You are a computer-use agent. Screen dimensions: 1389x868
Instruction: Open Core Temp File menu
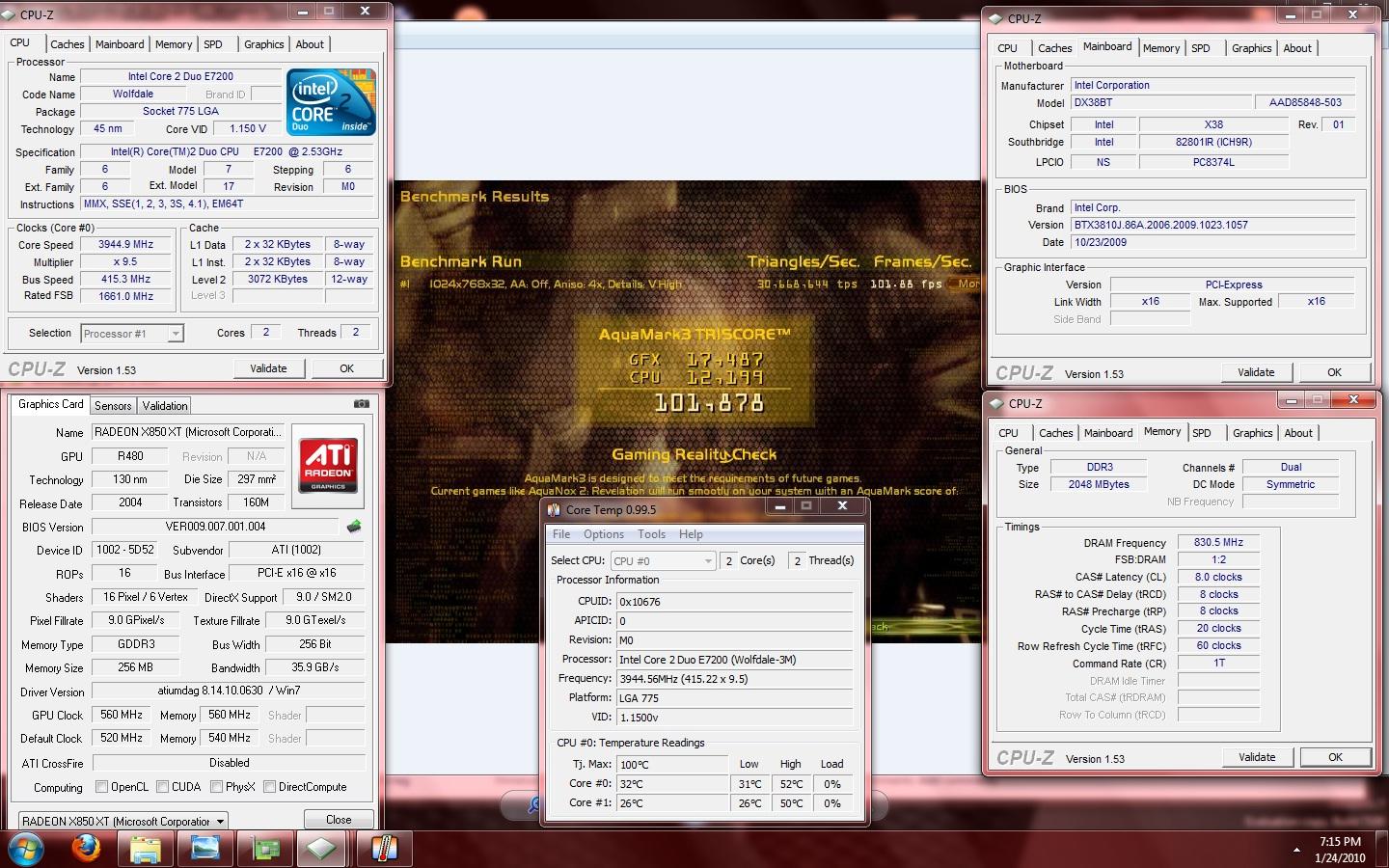pyautogui.click(x=561, y=534)
